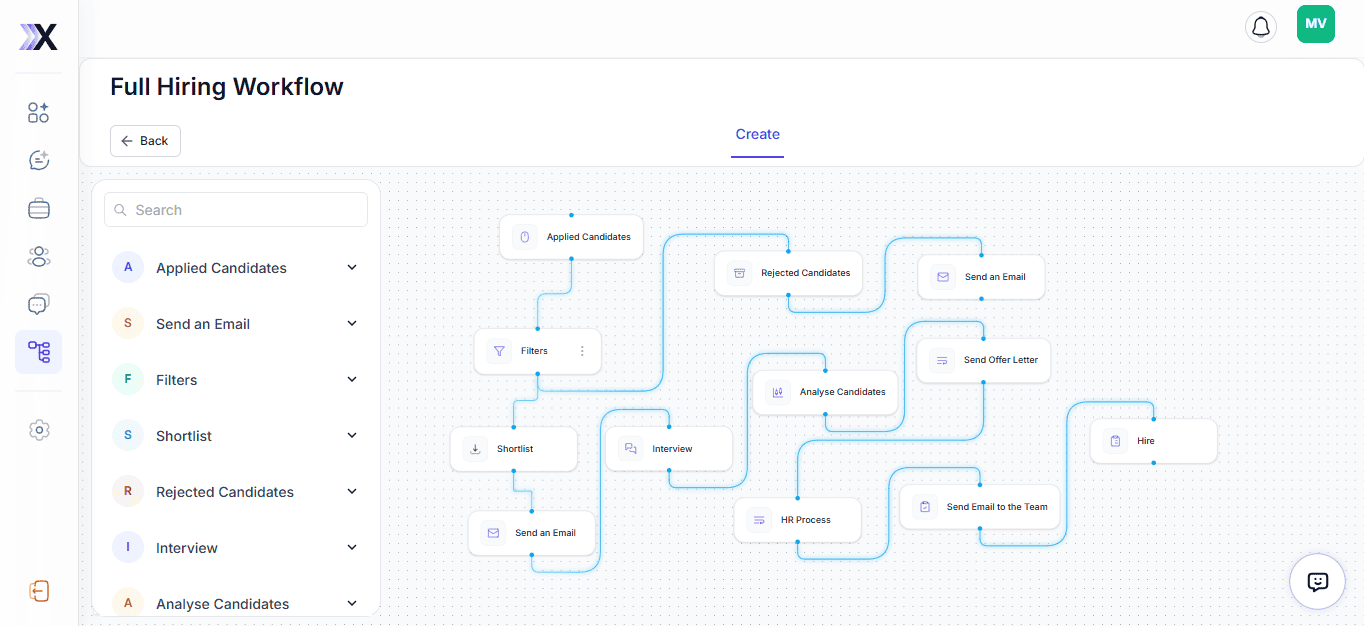
Task: Switch to the Create tab
Action: click(x=757, y=135)
